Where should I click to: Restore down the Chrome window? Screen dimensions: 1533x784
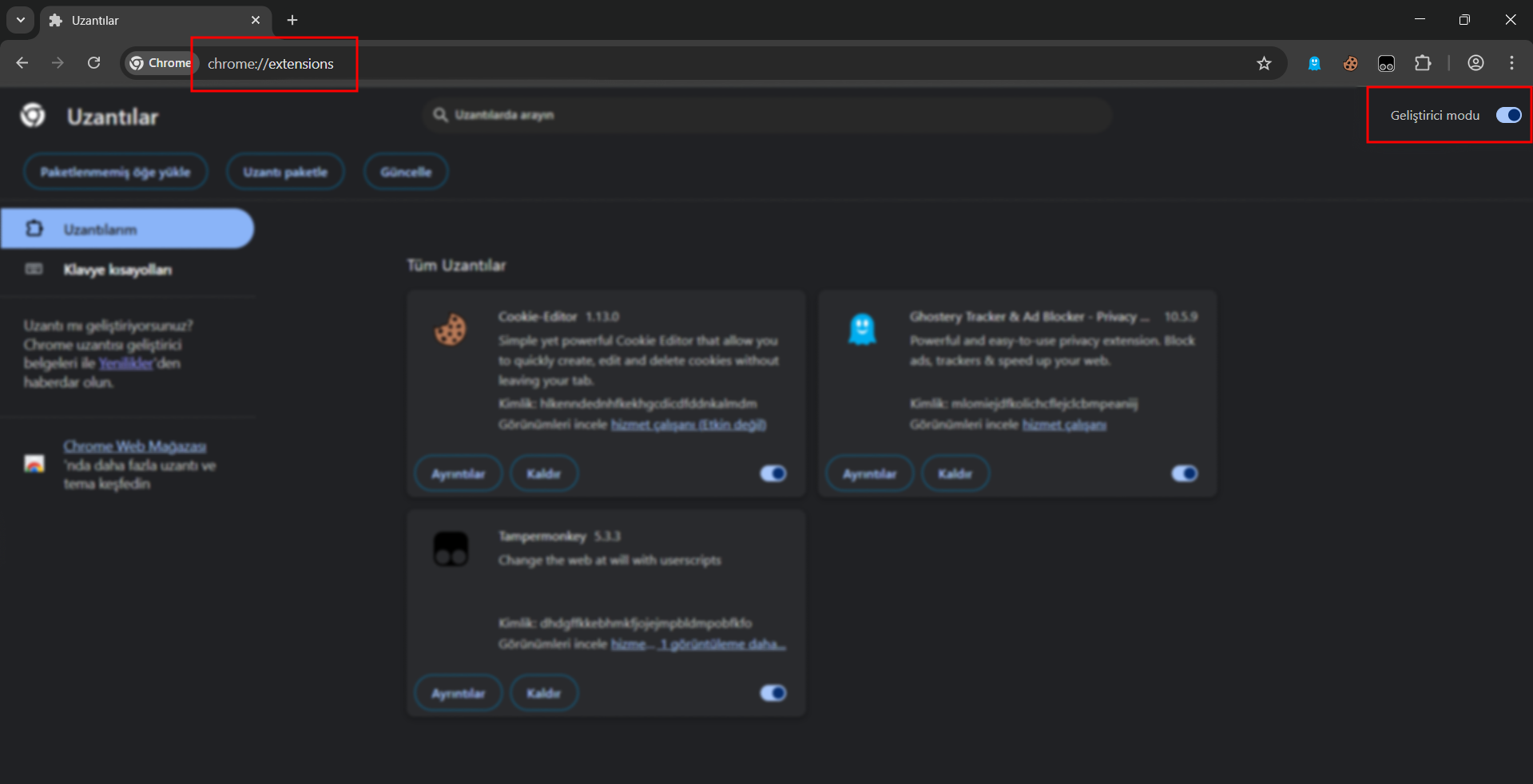(x=1464, y=20)
